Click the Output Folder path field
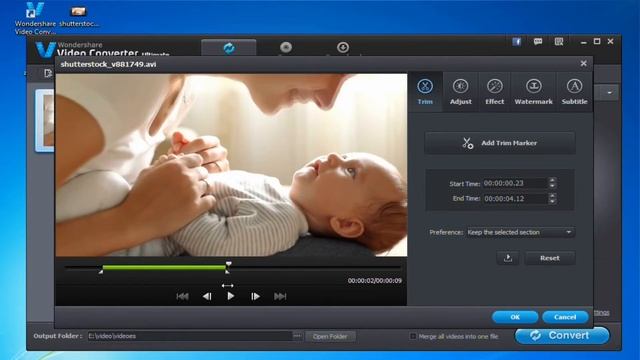Viewport: 640px width, 360px height. click(x=190, y=336)
